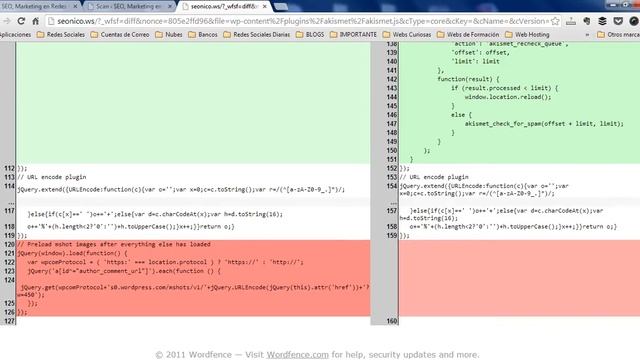Click "'offset': offset," on line 139
The width and height of the screenshot is (640, 360).
pos(480,53)
